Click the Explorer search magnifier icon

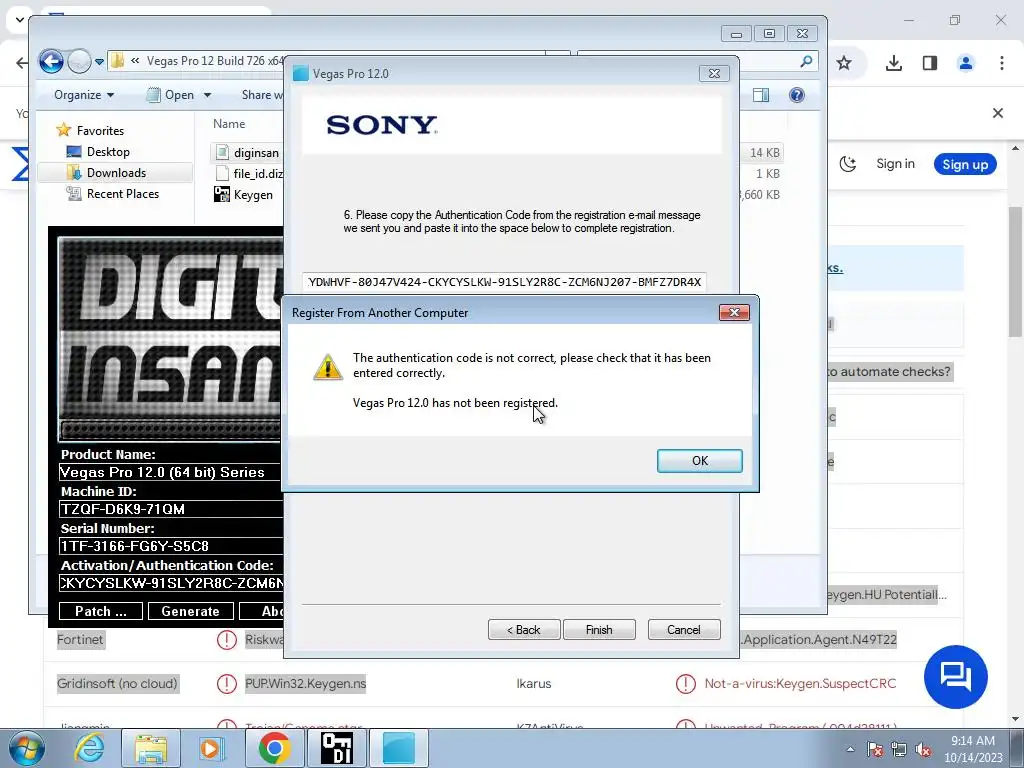[807, 61]
